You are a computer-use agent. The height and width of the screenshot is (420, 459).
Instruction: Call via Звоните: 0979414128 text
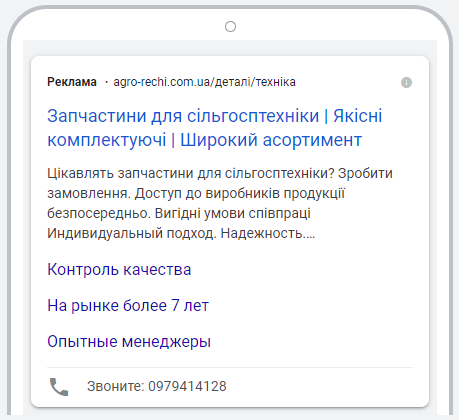point(157,386)
